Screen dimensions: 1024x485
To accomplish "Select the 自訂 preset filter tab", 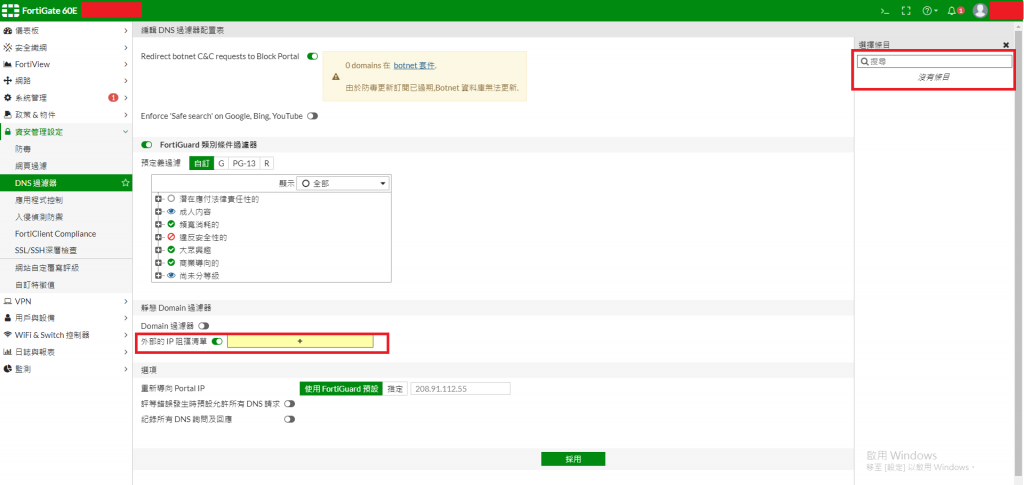I will [x=201, y=163].
